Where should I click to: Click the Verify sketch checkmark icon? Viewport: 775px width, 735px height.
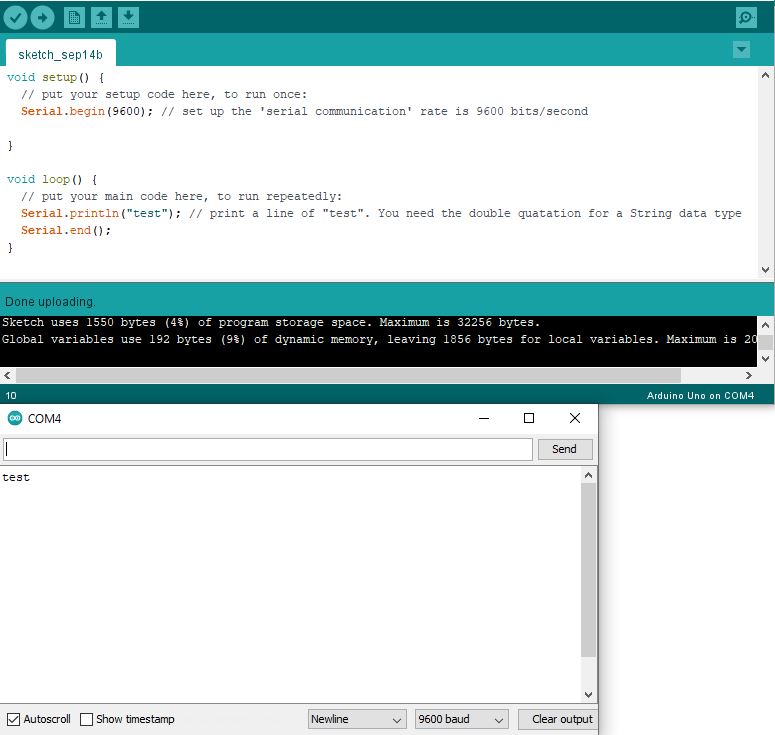tap(15, 18)
